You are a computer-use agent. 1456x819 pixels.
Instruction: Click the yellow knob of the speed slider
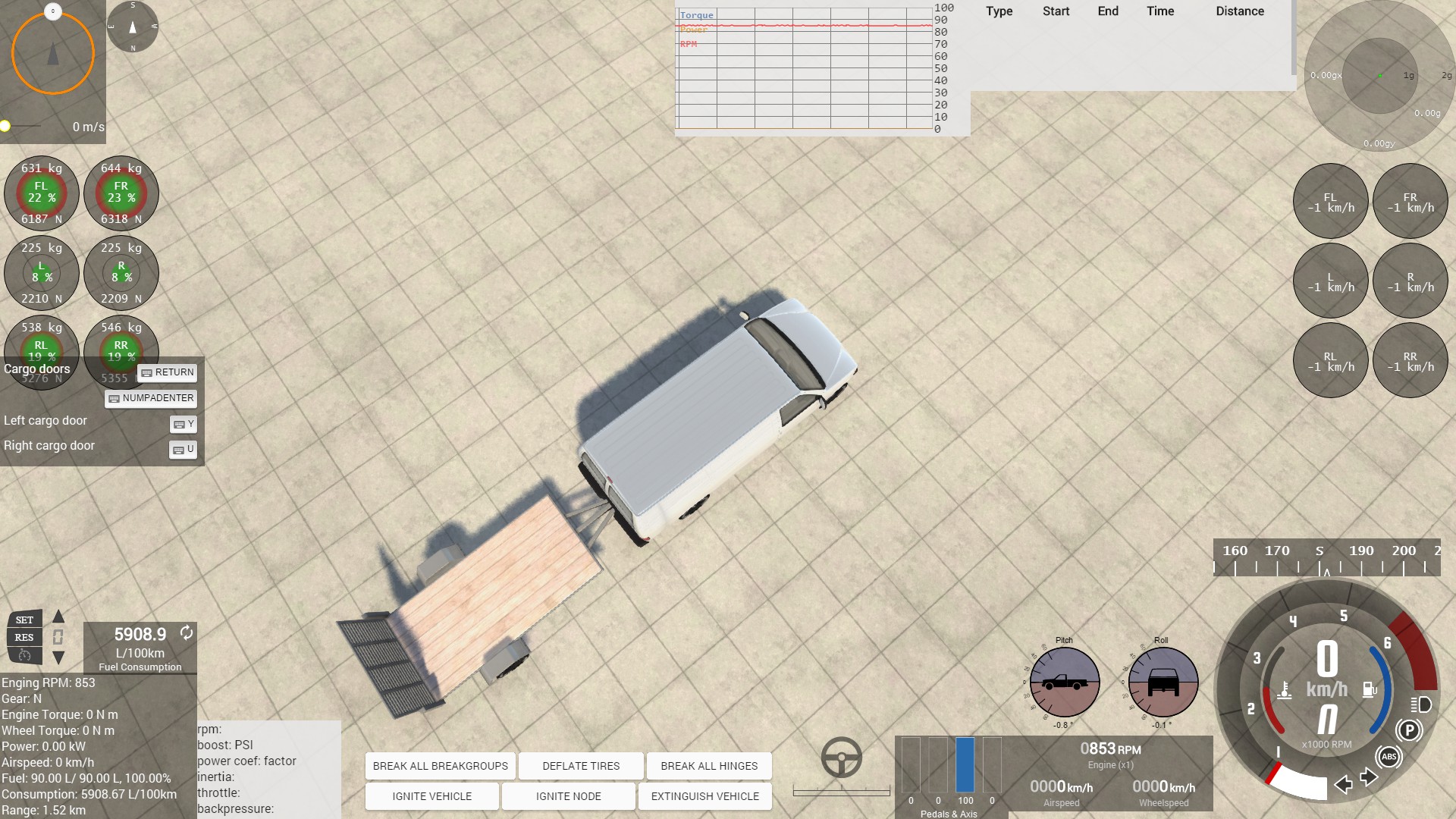tap(5, 126)
